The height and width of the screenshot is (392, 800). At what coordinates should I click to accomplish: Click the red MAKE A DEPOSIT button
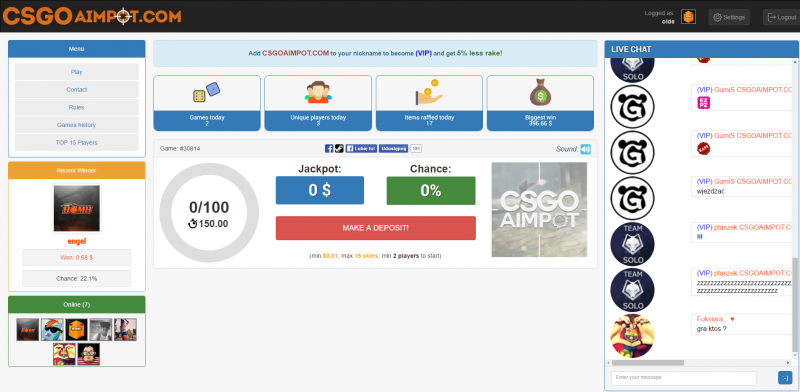click(x=376, y=228)
